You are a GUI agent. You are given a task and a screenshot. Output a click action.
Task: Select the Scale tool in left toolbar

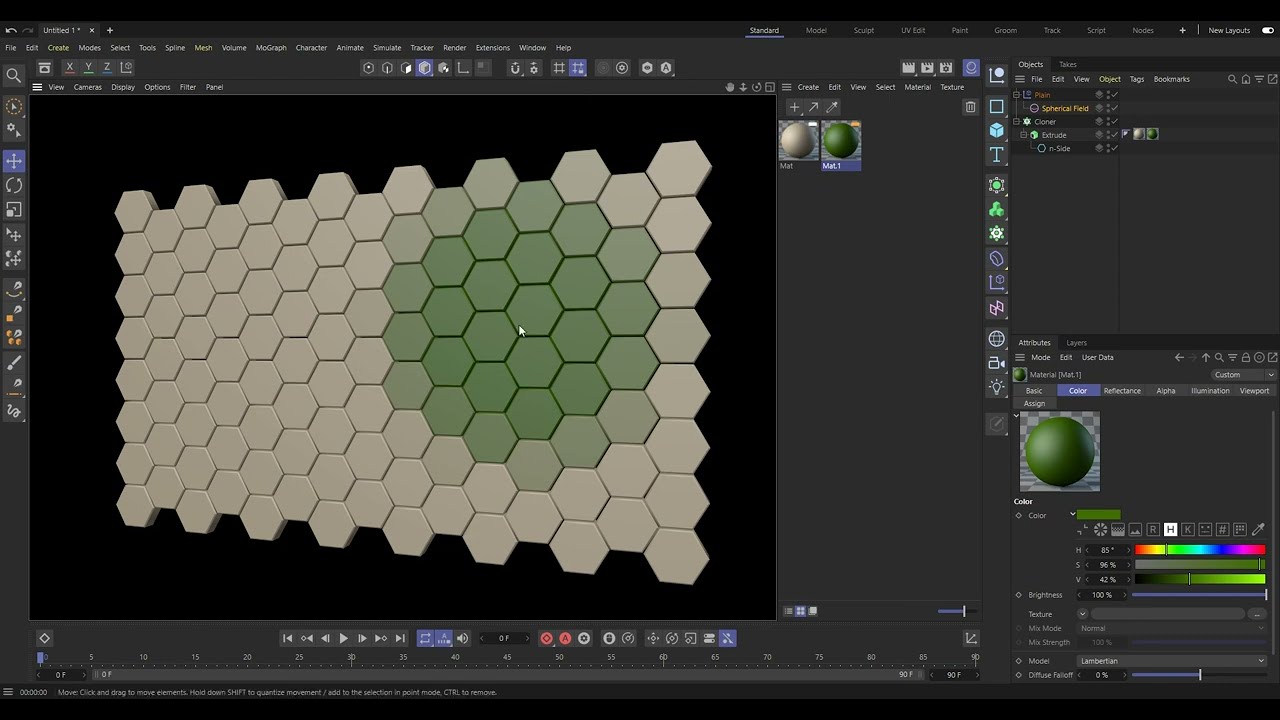[14, 210]
